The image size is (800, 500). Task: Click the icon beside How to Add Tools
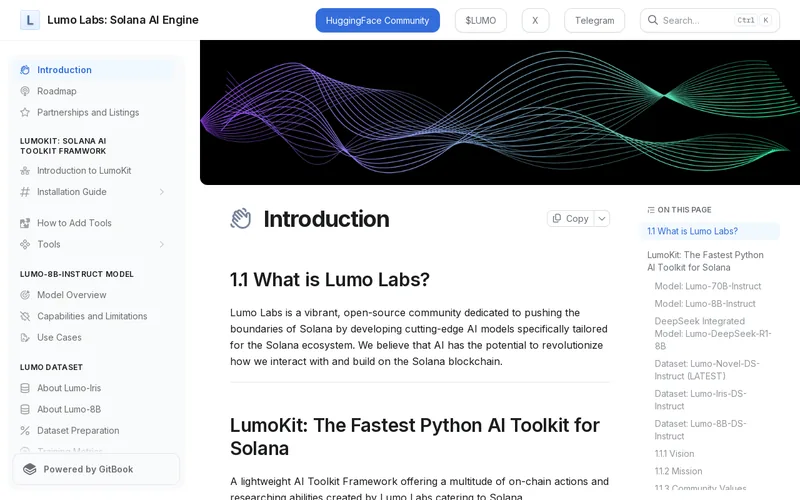24,223
